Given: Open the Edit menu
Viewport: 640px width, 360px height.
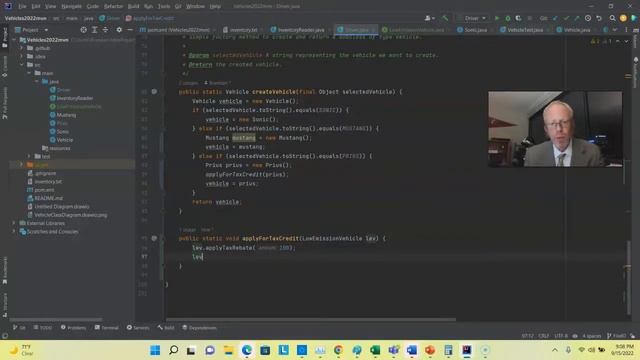Looking at the screenshot, I should [36, 6].
